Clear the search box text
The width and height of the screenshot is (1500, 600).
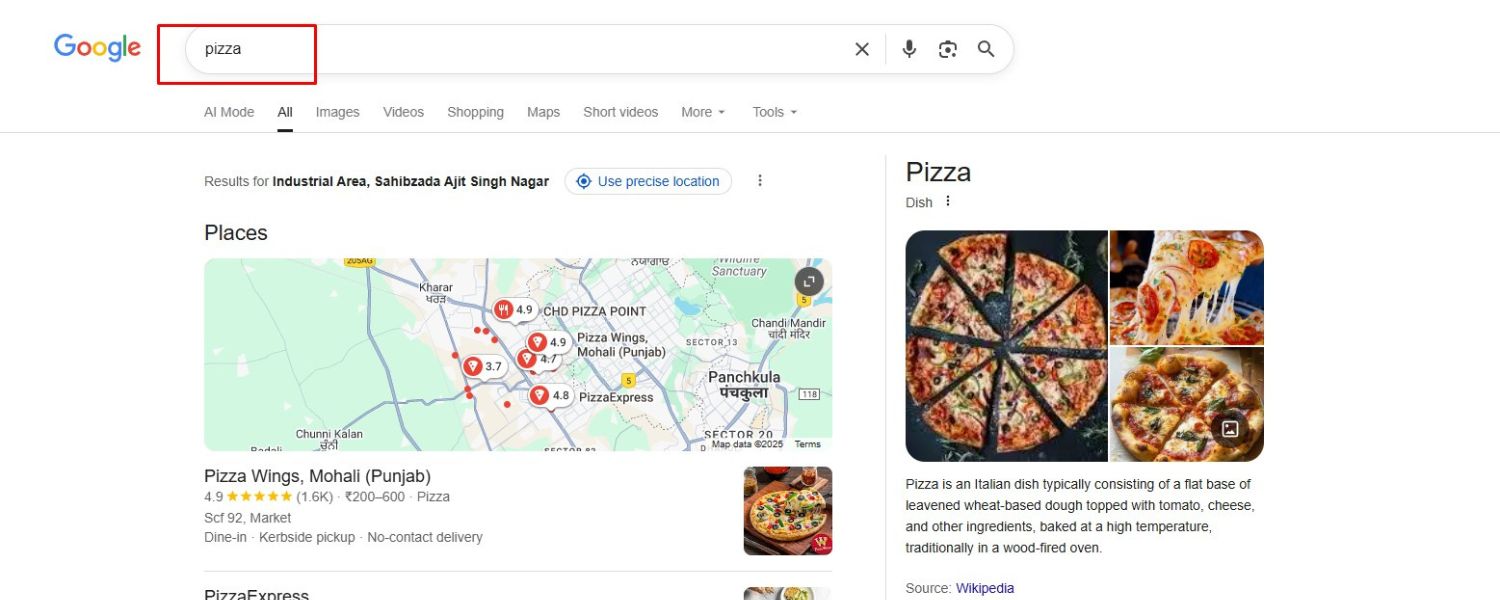pos(861,49)
